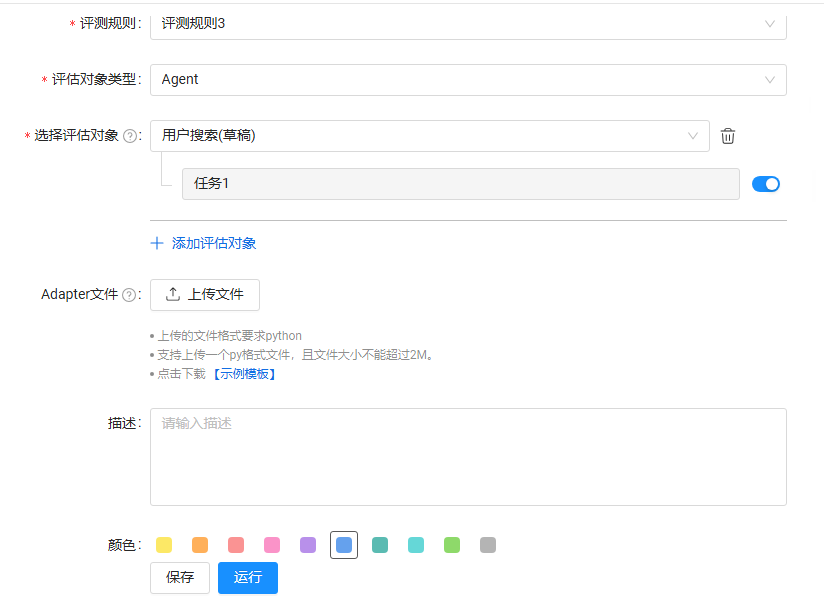
Task: Select the yellow color swatch
Action: coord(164,545)
